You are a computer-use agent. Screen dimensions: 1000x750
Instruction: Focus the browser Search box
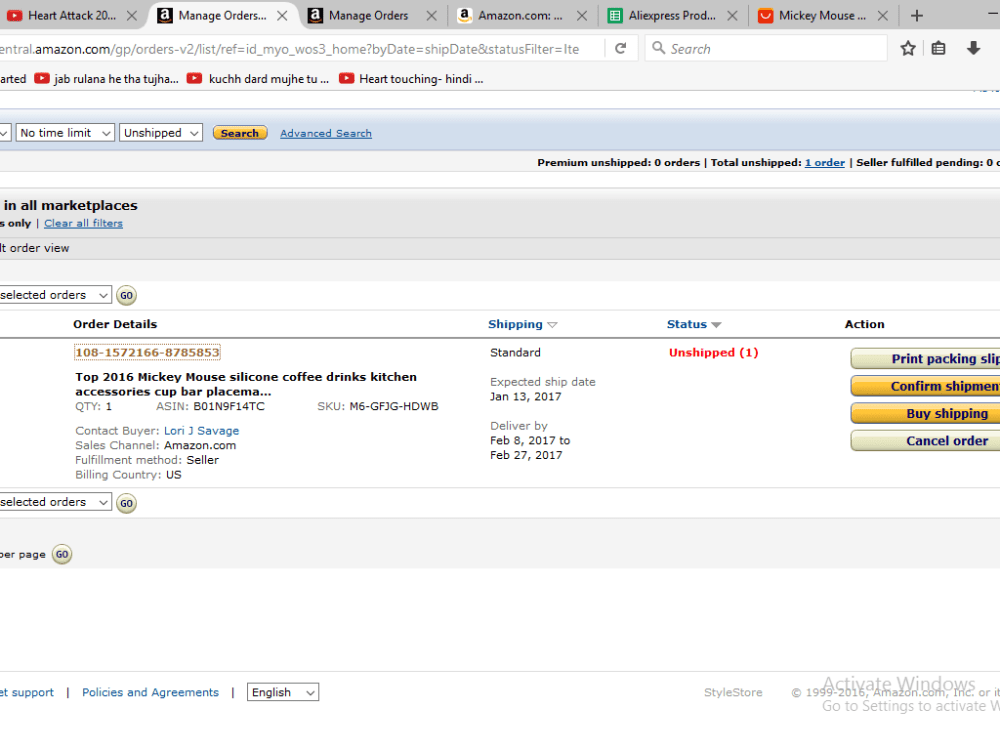pyautogui.click(x=765, y=48)
